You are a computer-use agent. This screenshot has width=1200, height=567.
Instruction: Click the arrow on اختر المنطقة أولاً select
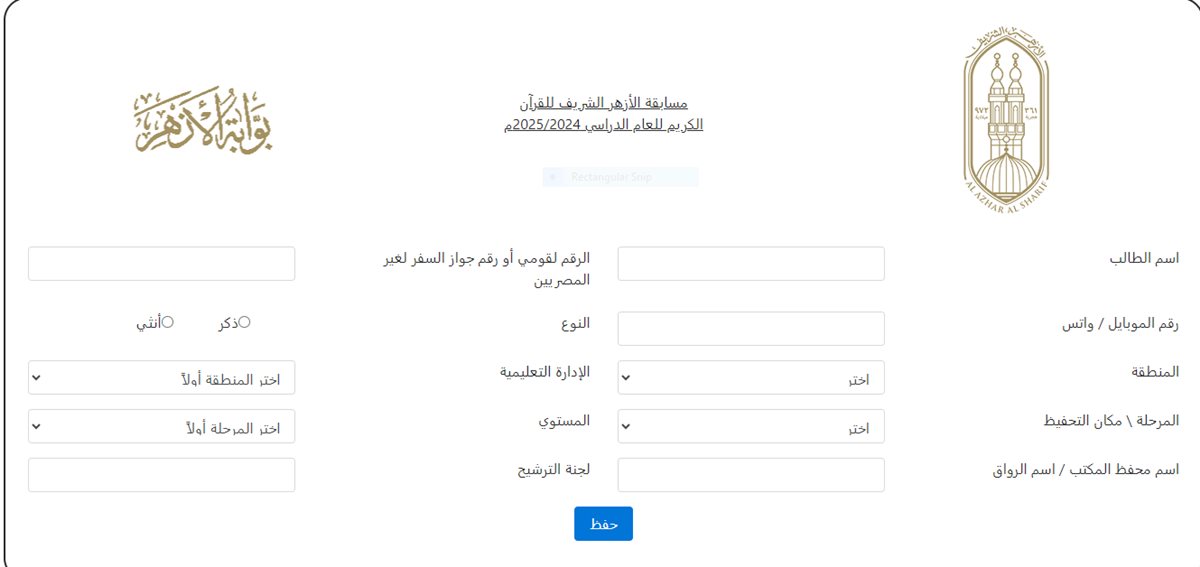[x=37, y=378]
